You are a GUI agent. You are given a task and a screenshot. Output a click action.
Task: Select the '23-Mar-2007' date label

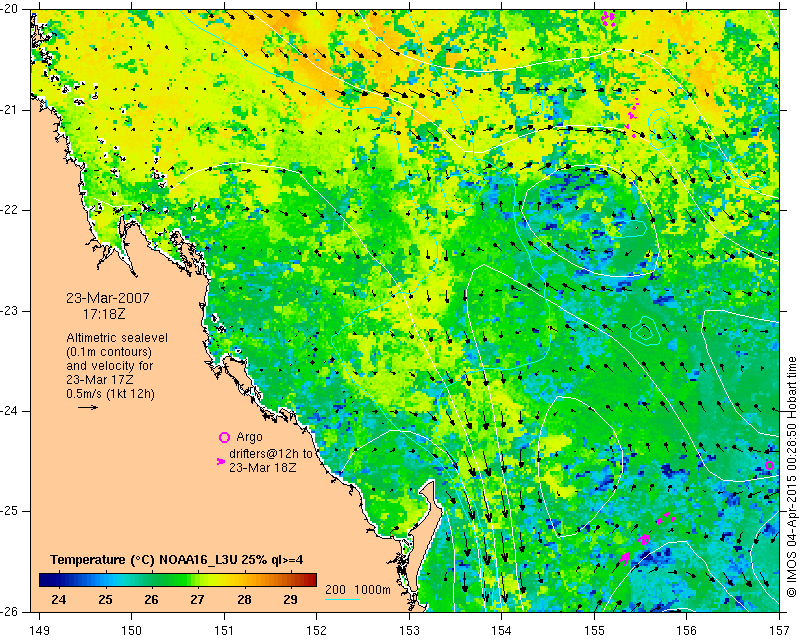(108, 298)
